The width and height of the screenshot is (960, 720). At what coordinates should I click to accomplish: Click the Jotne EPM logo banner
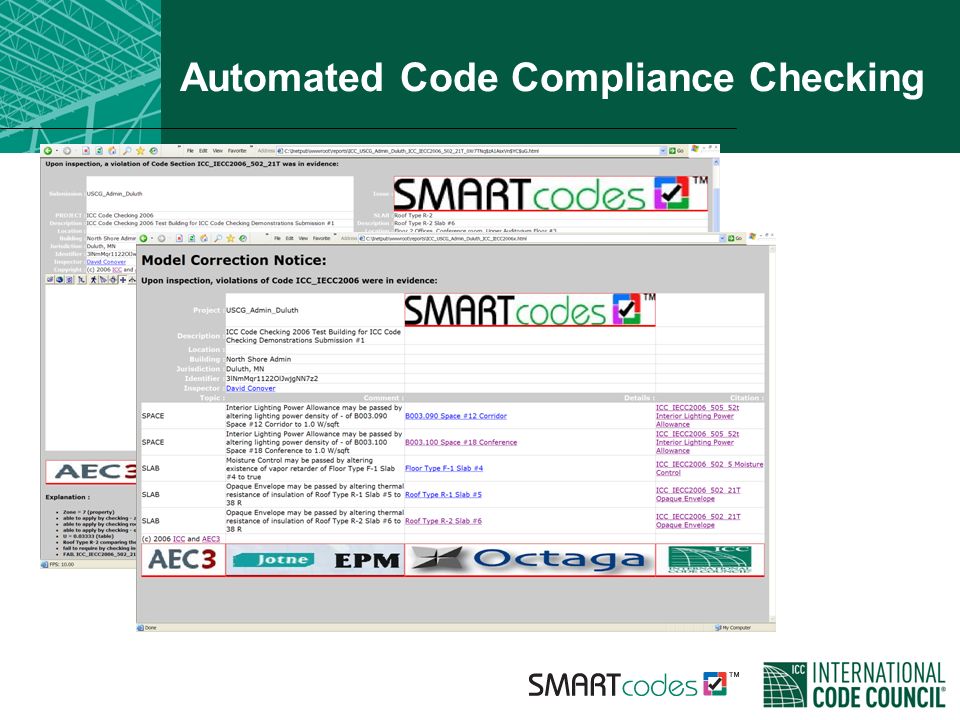click(315, 560)
